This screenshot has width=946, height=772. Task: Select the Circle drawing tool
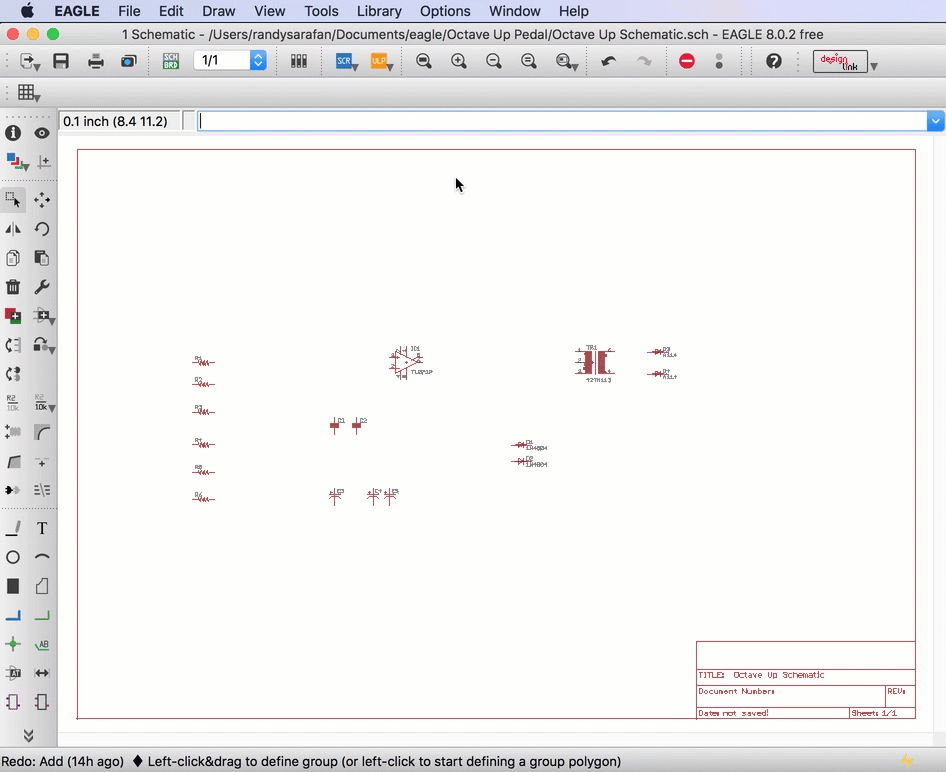[x=13, y=557]
